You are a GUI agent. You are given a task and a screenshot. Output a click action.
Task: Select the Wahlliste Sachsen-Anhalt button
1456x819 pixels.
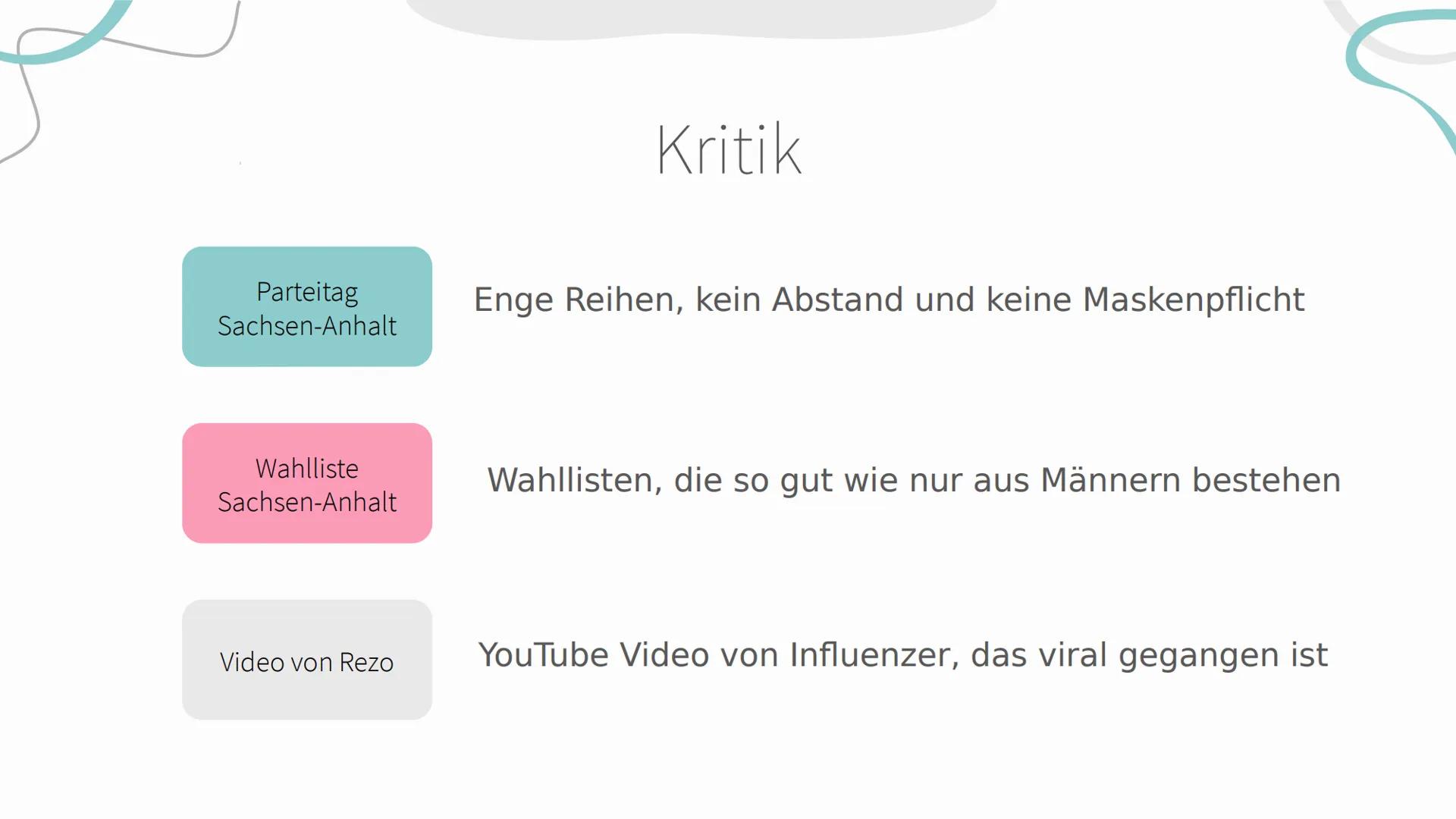307,483
